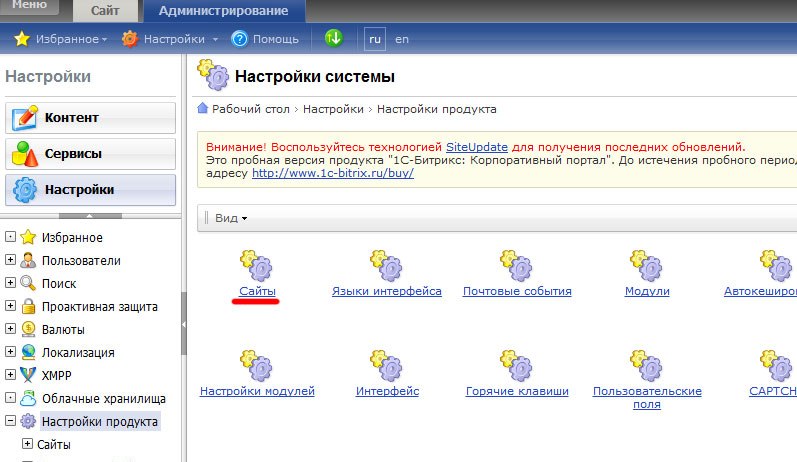
Task: Open the Настройки модулей link
Action: 257,391
